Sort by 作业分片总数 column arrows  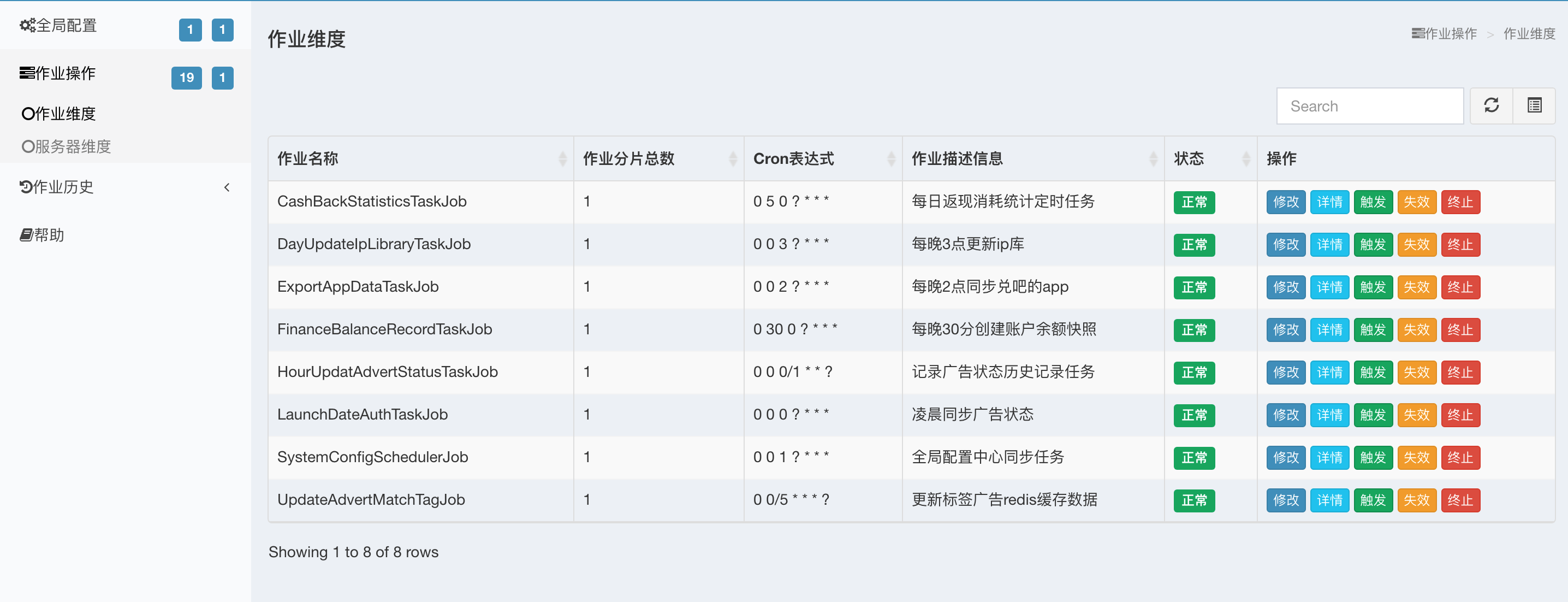[733, 158]
